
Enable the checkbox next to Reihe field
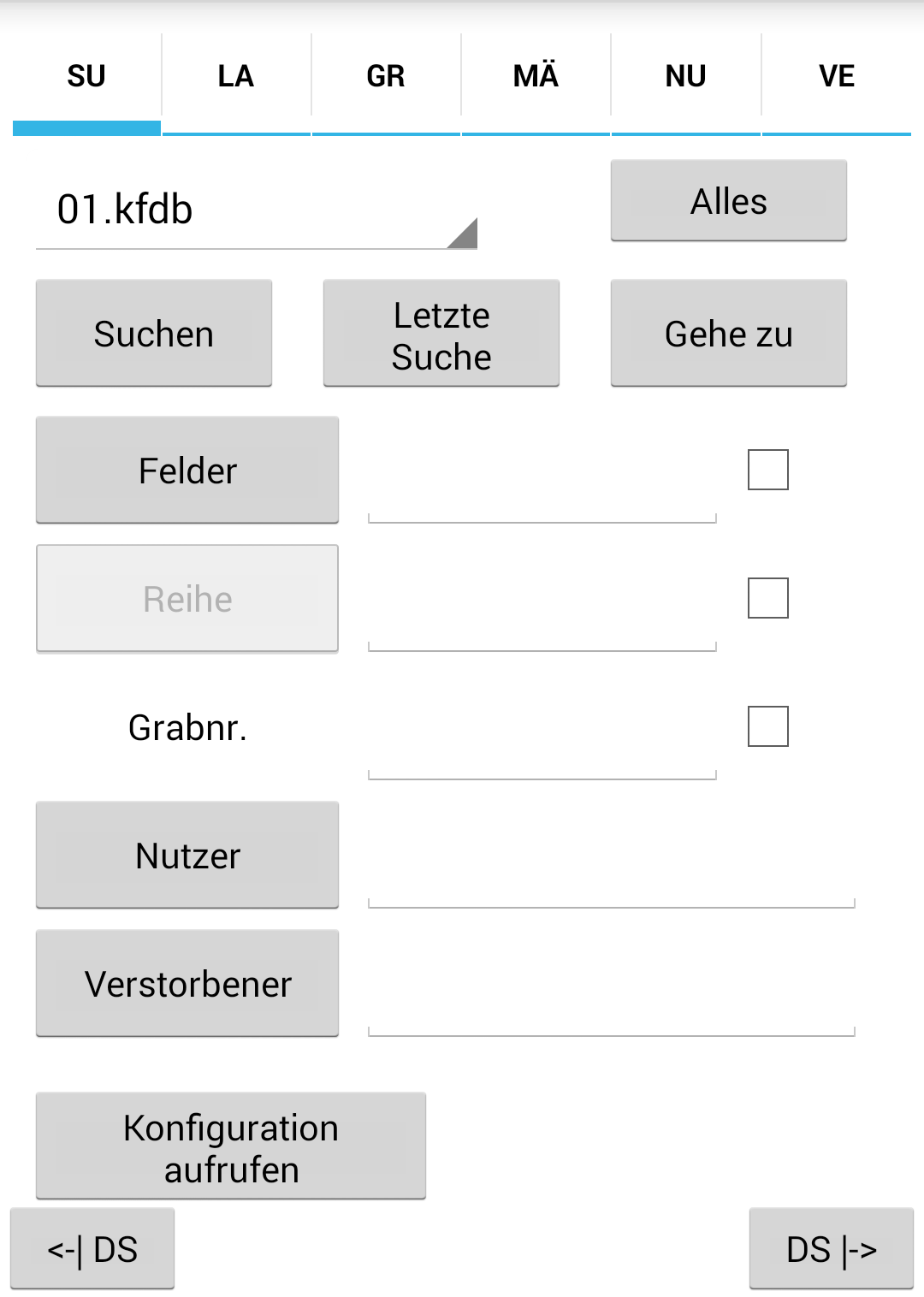click(768, 598)
